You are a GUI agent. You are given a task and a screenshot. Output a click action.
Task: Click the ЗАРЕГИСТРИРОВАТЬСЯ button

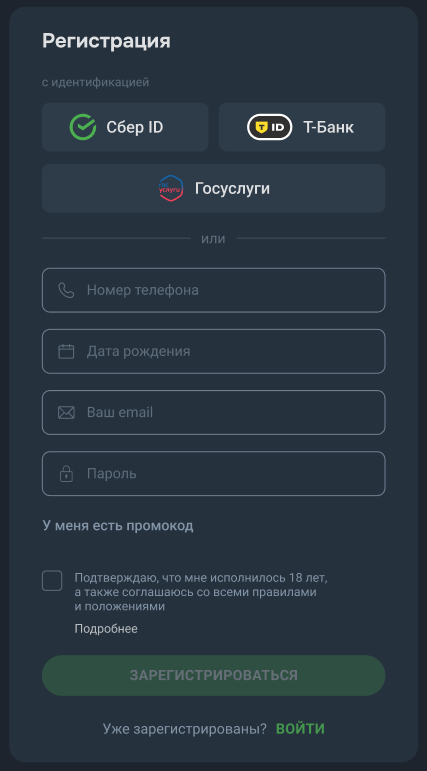(x=214, y=675)
